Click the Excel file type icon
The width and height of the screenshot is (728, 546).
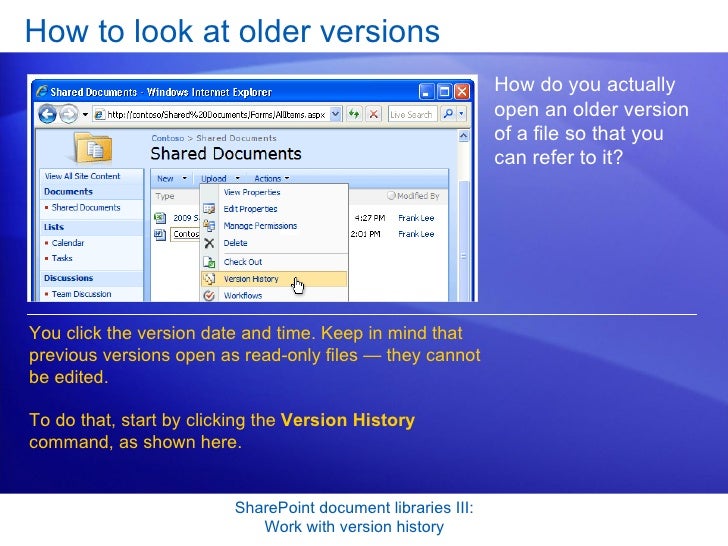(x=160, y=218)
